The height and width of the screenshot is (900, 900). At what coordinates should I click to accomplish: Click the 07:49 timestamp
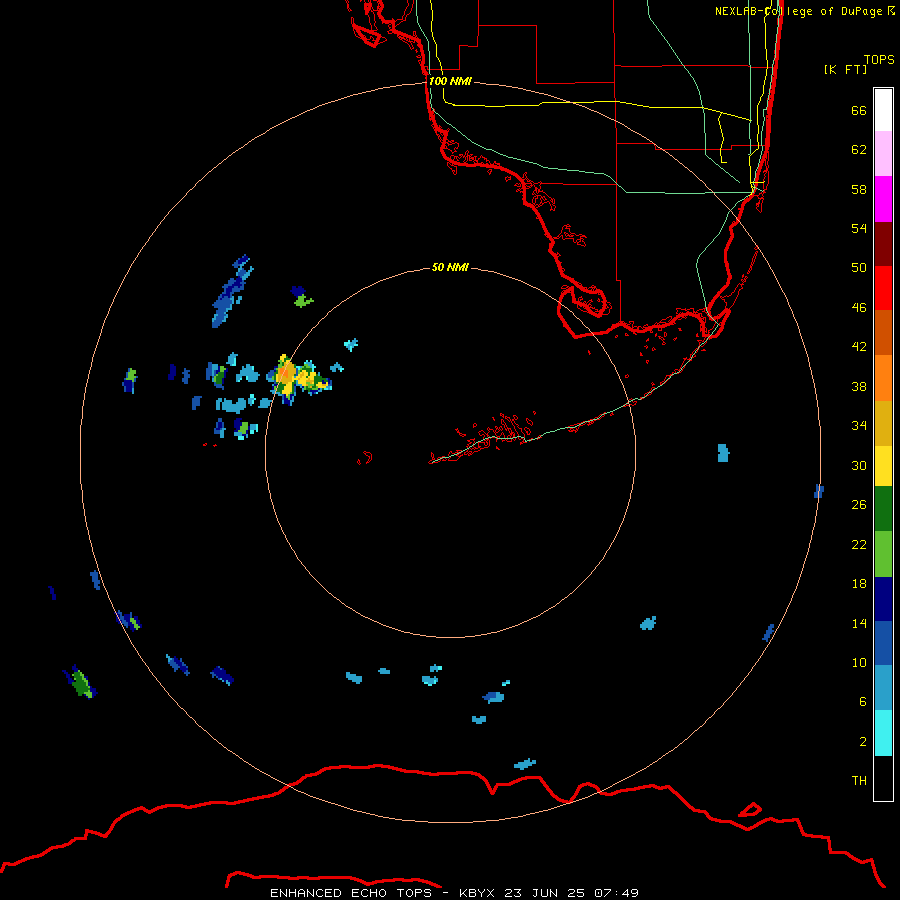(616, 893)
